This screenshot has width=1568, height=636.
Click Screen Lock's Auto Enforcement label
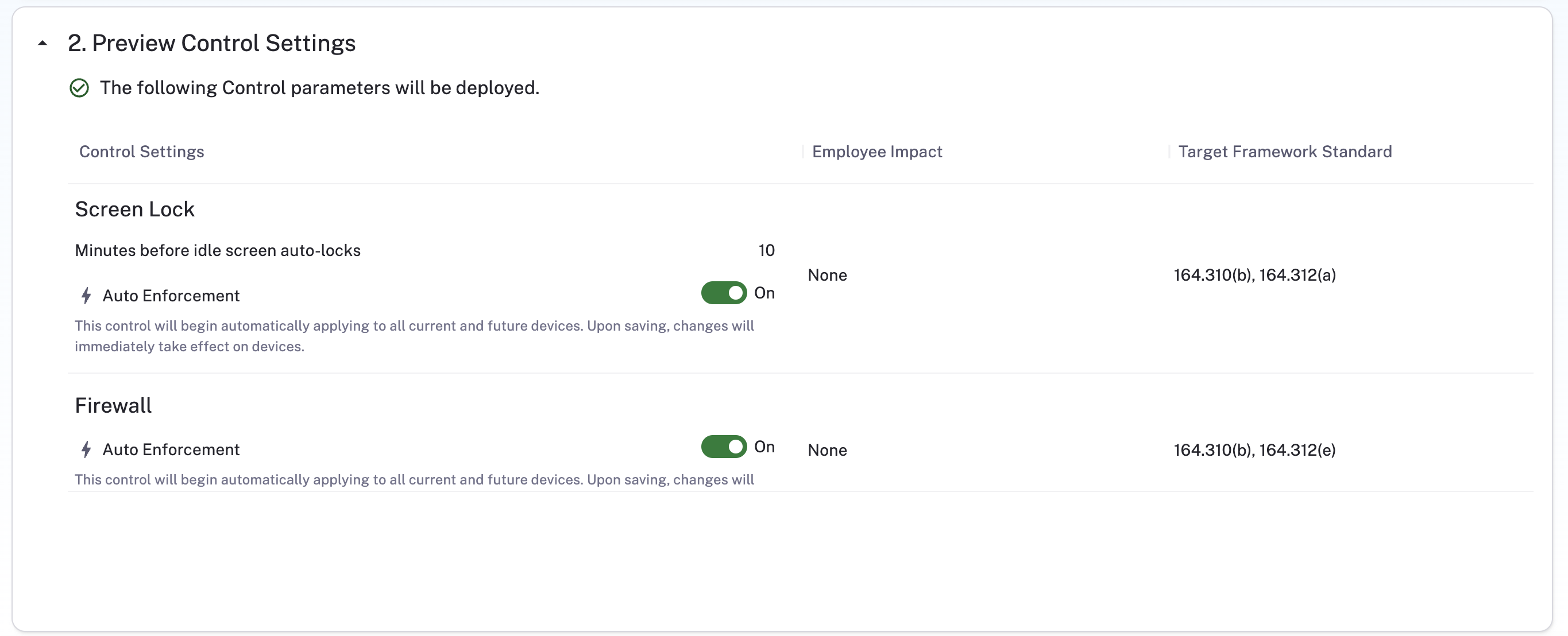(171, 296)
